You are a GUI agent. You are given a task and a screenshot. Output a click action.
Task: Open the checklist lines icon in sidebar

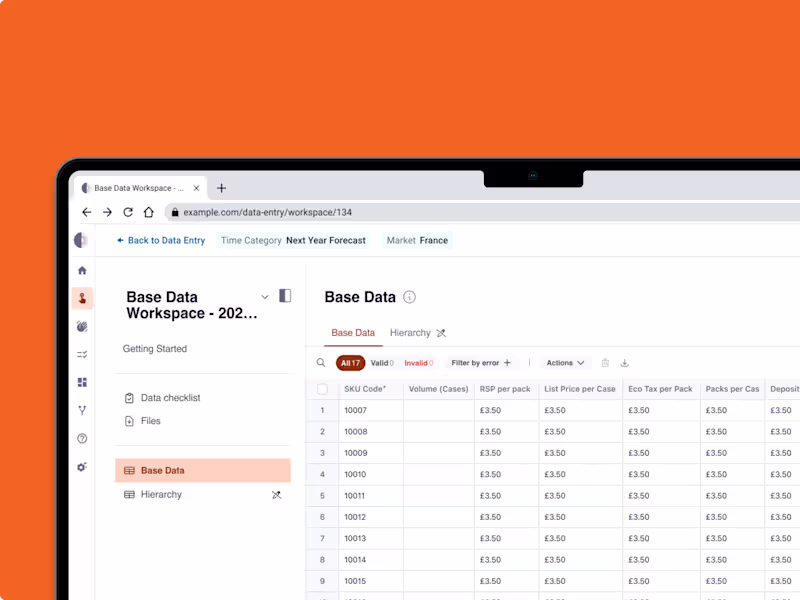(82, 354)
